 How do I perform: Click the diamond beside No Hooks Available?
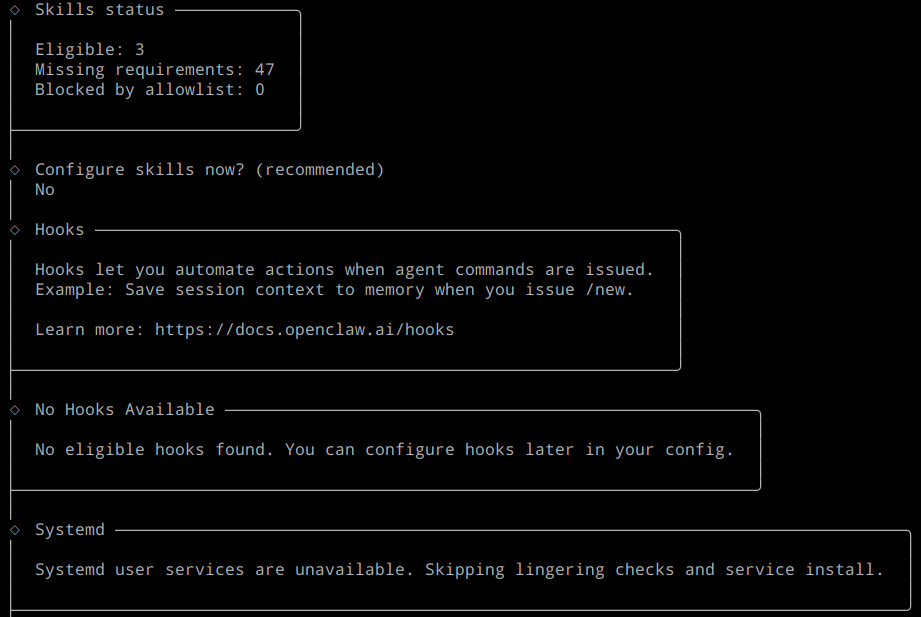point(15,410)
